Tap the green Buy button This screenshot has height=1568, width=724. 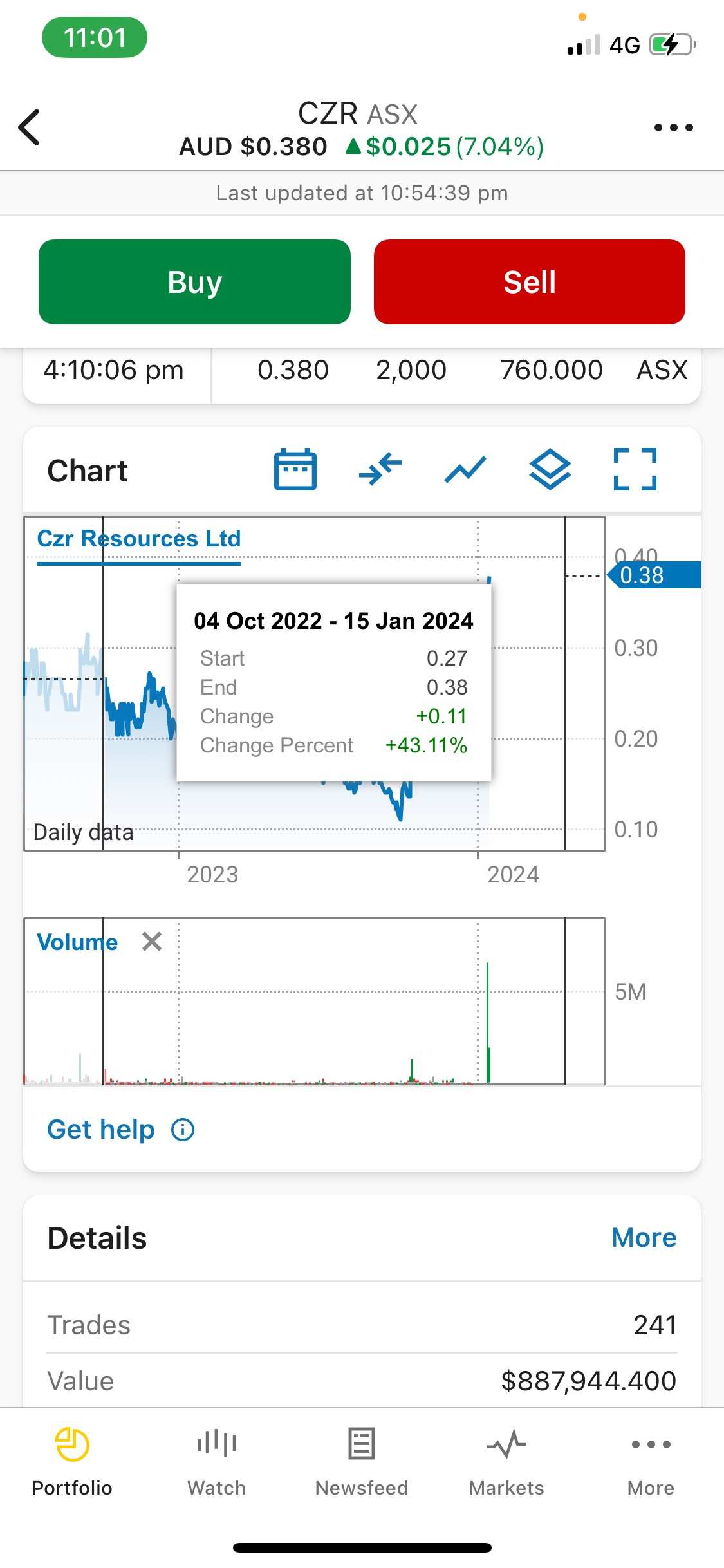[x=194, y=282]
